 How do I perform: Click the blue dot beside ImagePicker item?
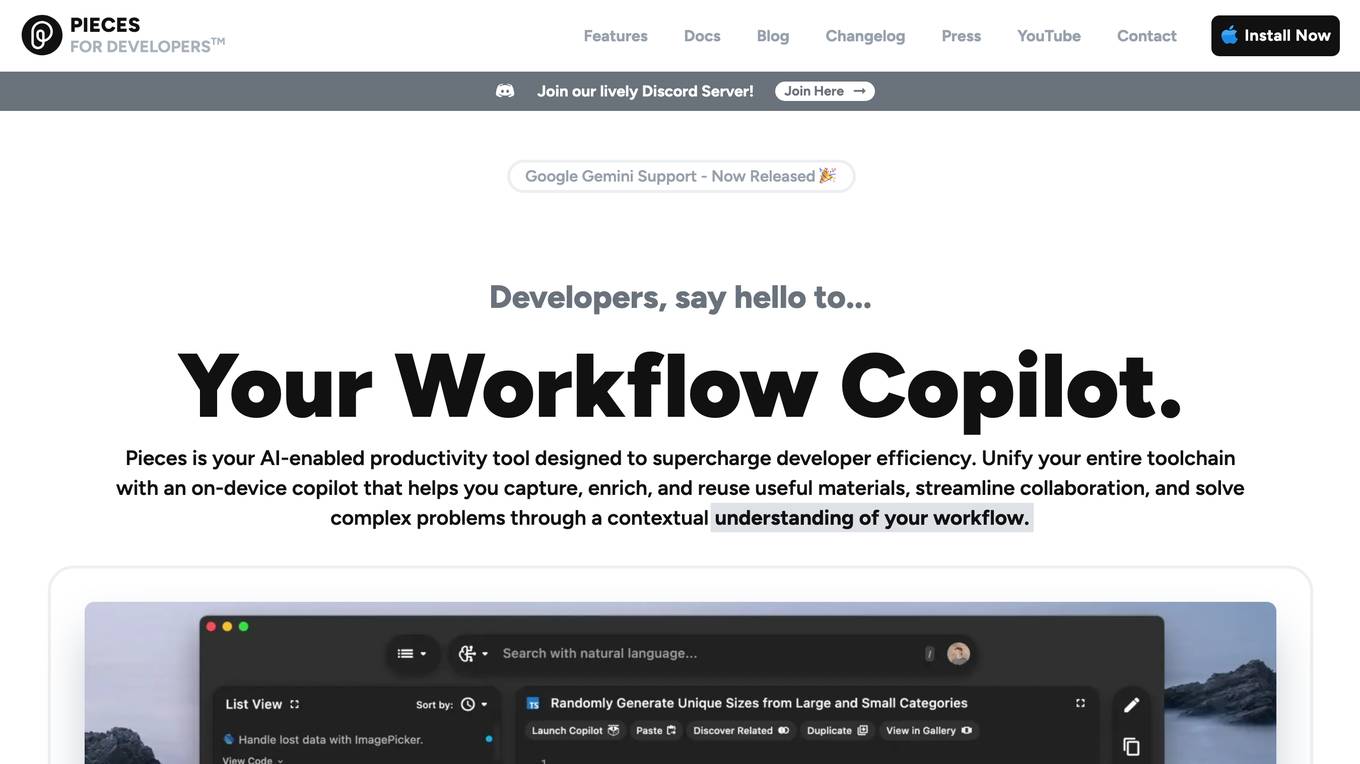click(489, 739)
